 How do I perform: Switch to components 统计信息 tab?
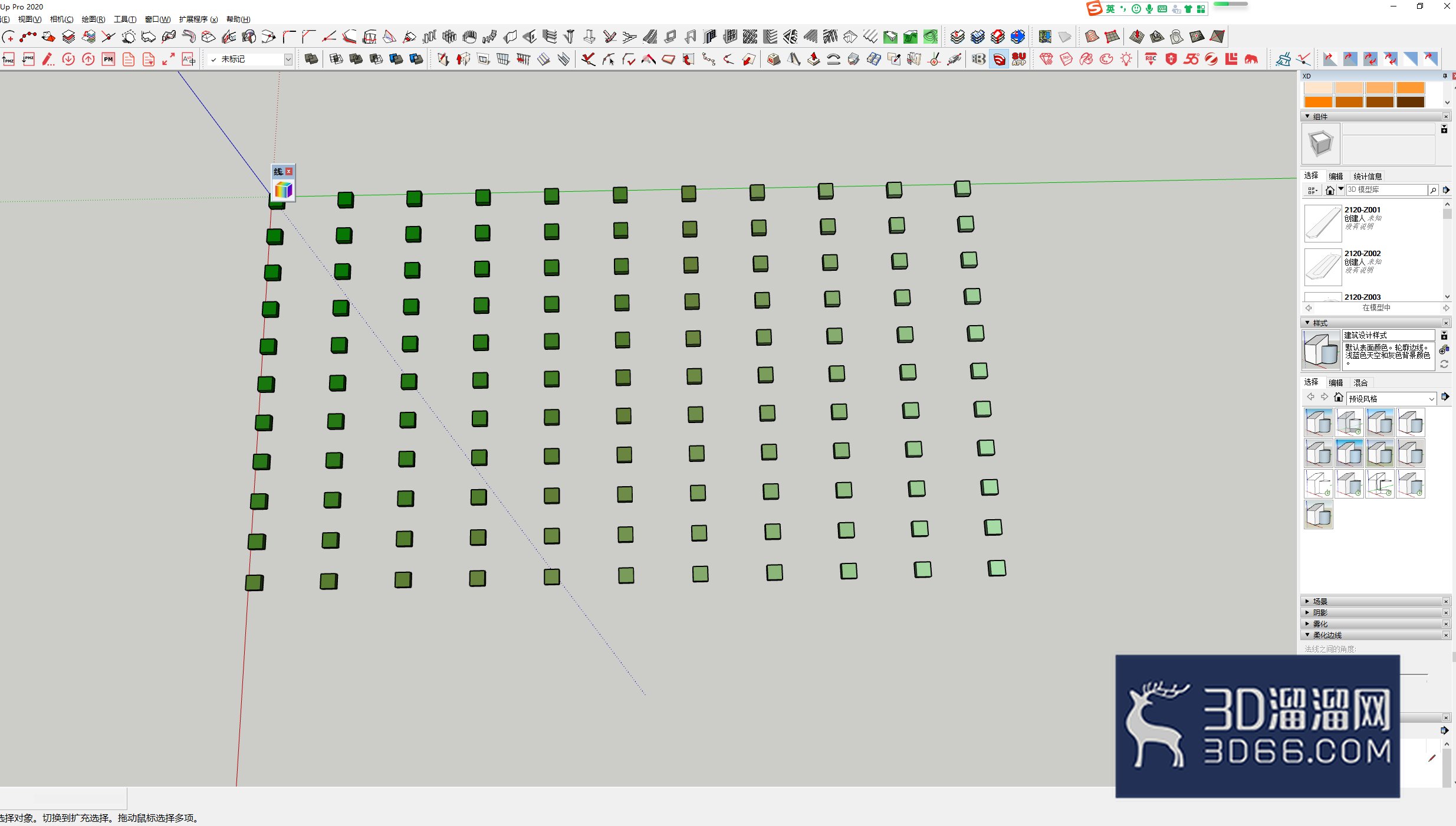pyautogui.click(x=1367, y=176)
